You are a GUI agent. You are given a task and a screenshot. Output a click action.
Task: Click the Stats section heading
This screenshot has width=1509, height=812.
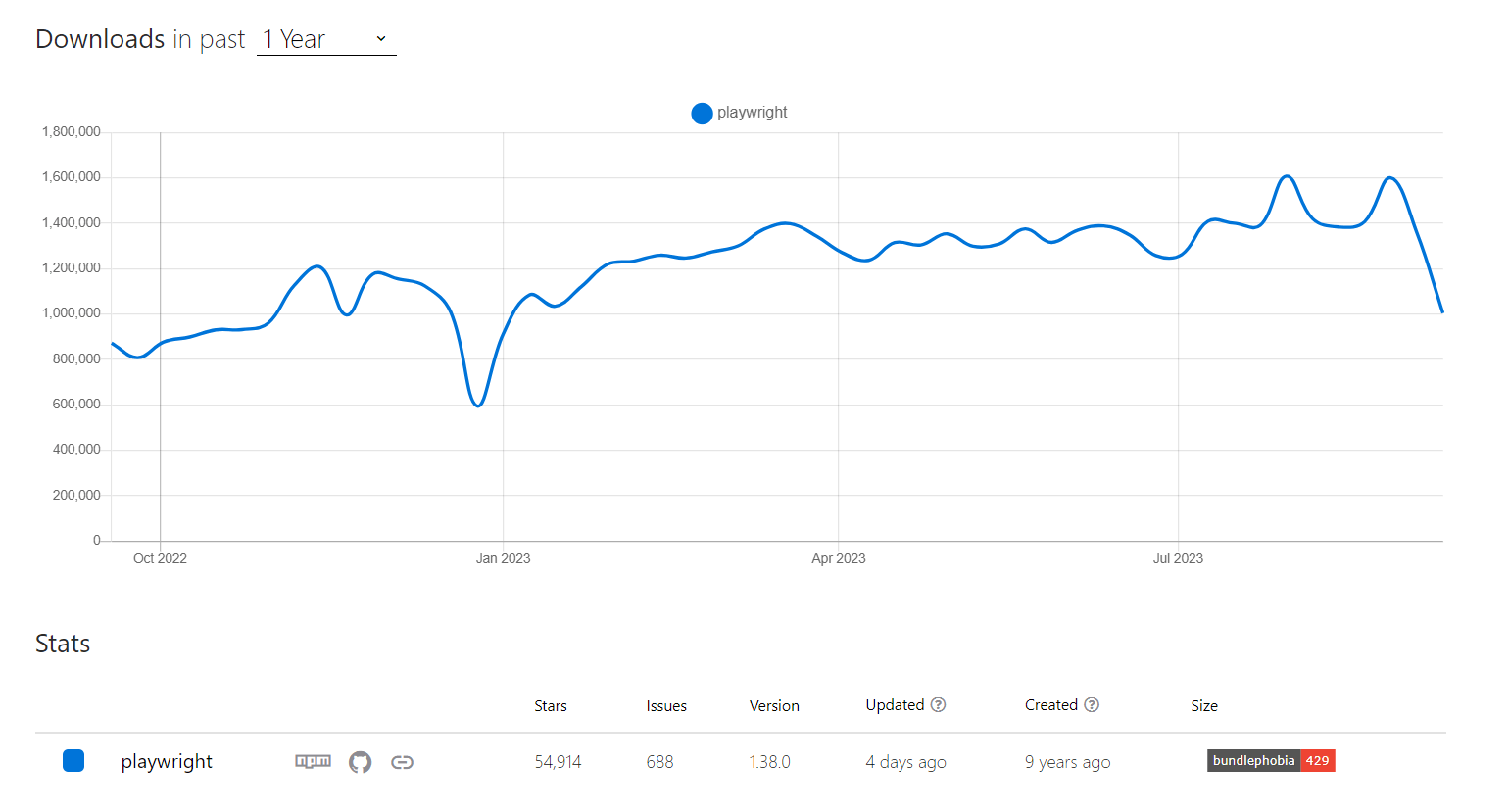[63, 644]
